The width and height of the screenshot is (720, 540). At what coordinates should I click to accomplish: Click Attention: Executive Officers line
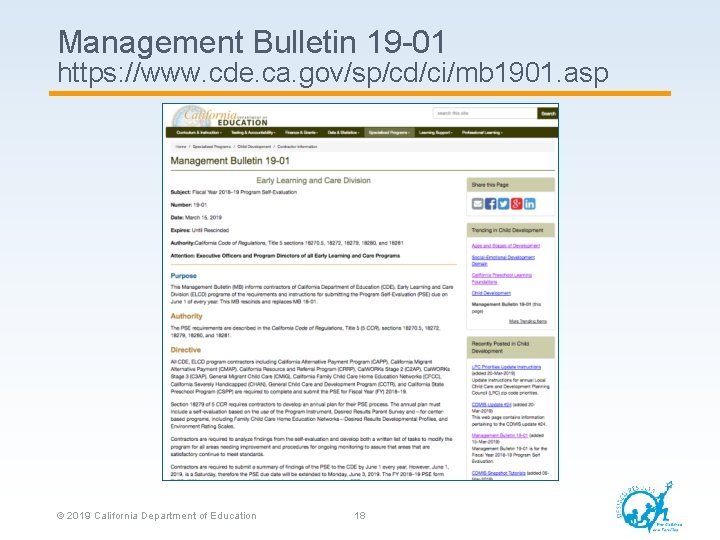[x=285, y=256]
